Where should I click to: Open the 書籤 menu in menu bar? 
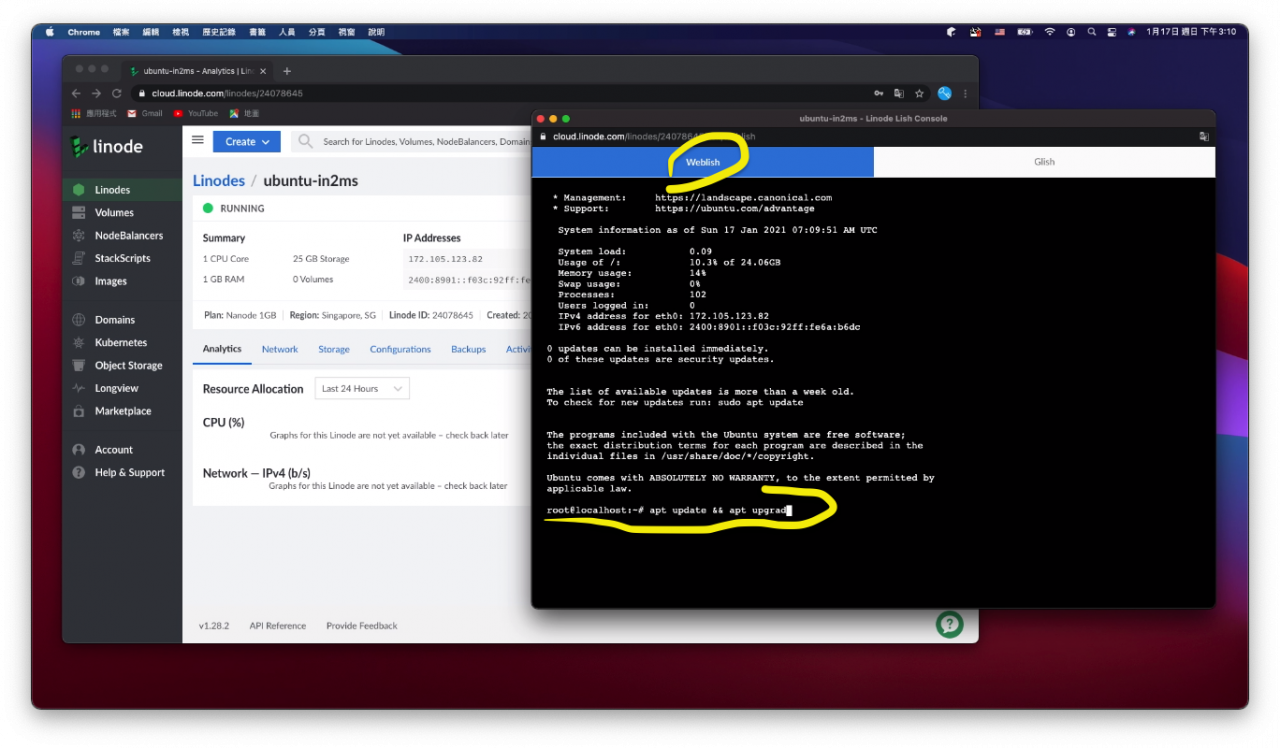coord(256,32)
